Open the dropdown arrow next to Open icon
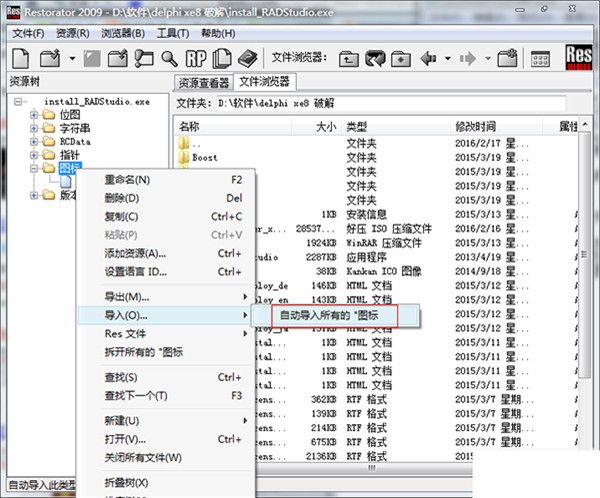The image size is (600, 498). [73, 58]
